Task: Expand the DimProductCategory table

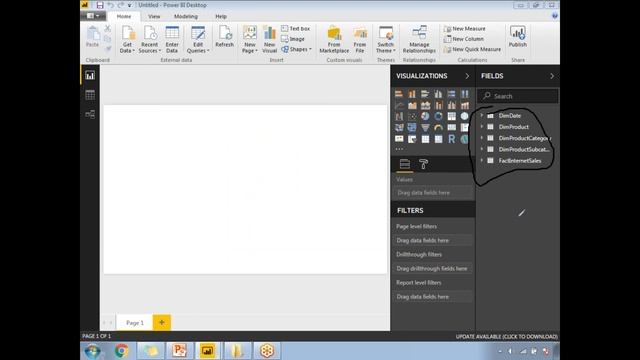Action: [482, 138]
